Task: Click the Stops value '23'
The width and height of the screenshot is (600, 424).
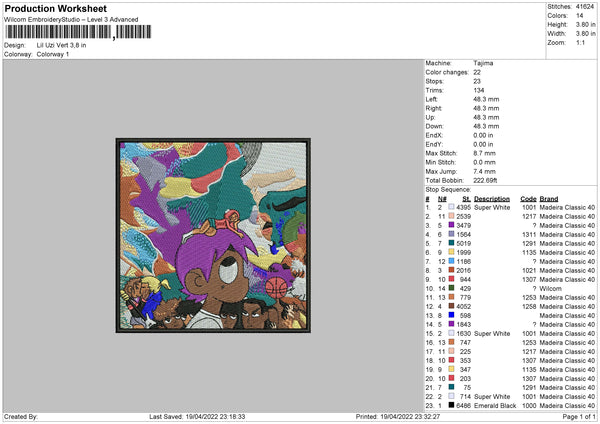Action: coord(477,81)
